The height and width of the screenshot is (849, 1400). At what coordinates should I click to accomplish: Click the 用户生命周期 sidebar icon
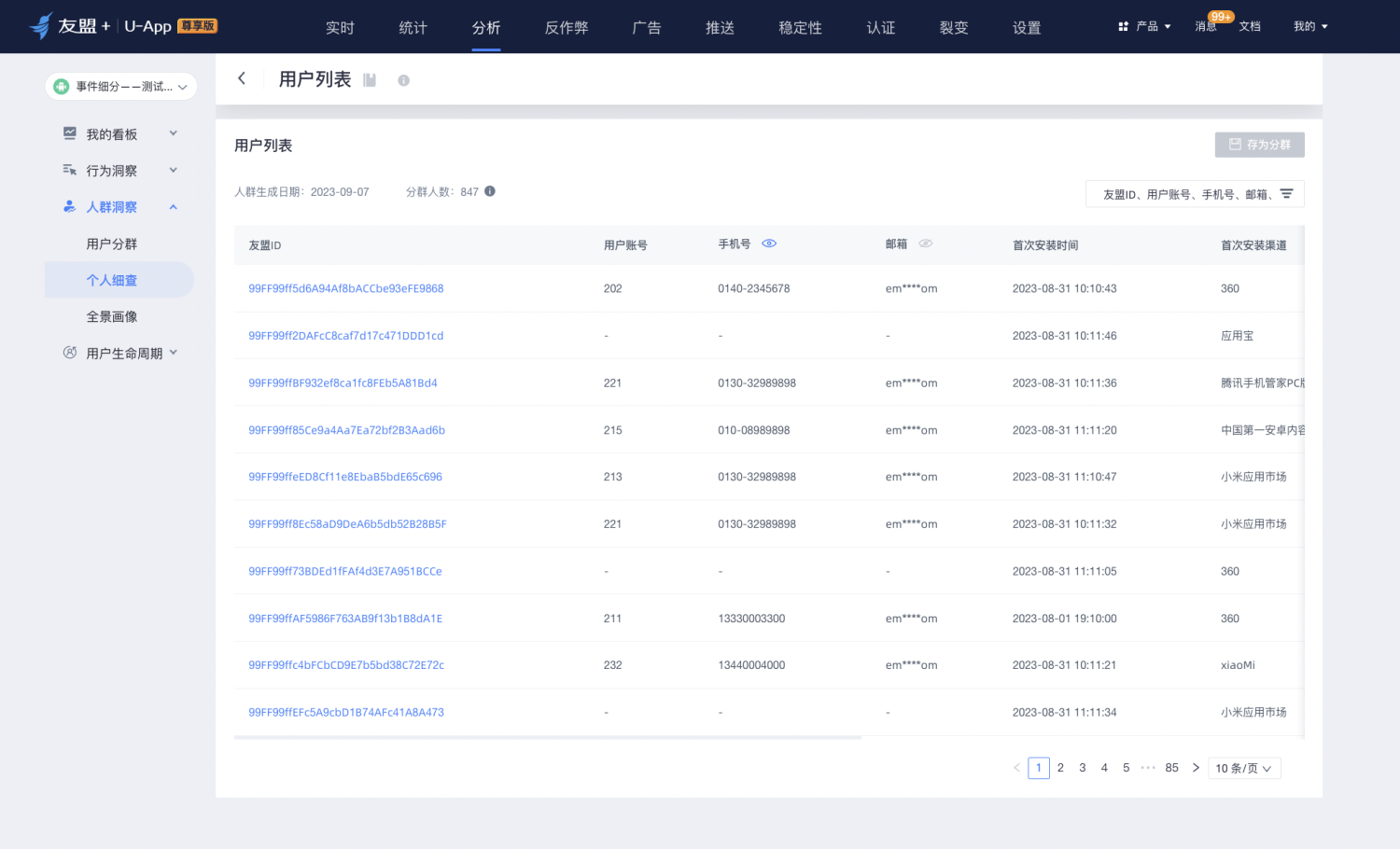click(x=70, y=353)
